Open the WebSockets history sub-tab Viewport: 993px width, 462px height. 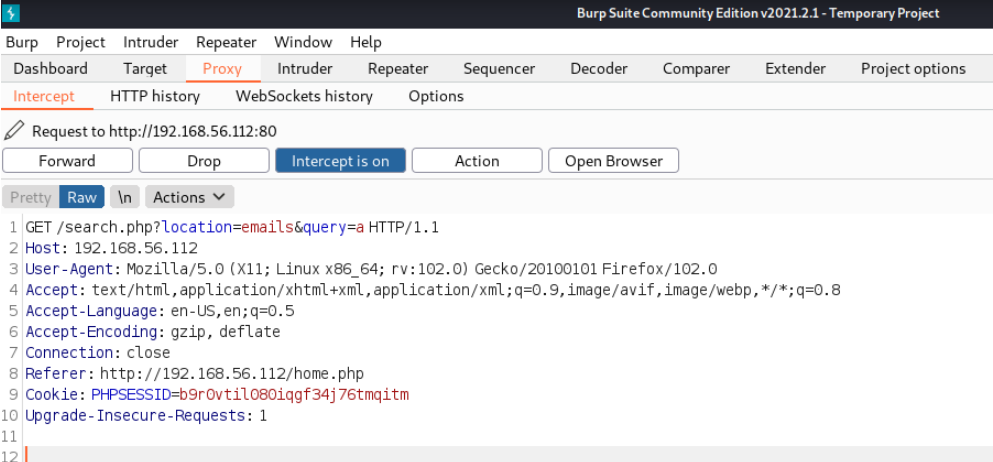click(304, 96)
